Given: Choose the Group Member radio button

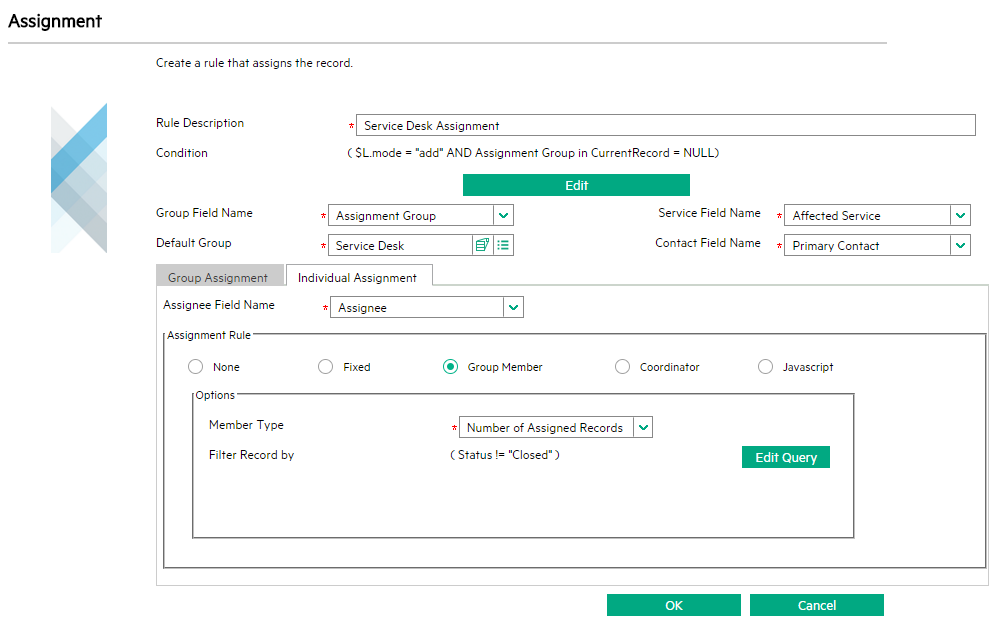Looking at the screenshot, I should 450,367.
